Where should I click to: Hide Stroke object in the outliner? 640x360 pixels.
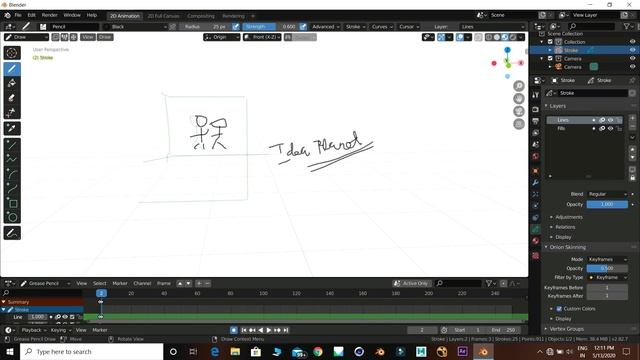click(x=632, y=50)
